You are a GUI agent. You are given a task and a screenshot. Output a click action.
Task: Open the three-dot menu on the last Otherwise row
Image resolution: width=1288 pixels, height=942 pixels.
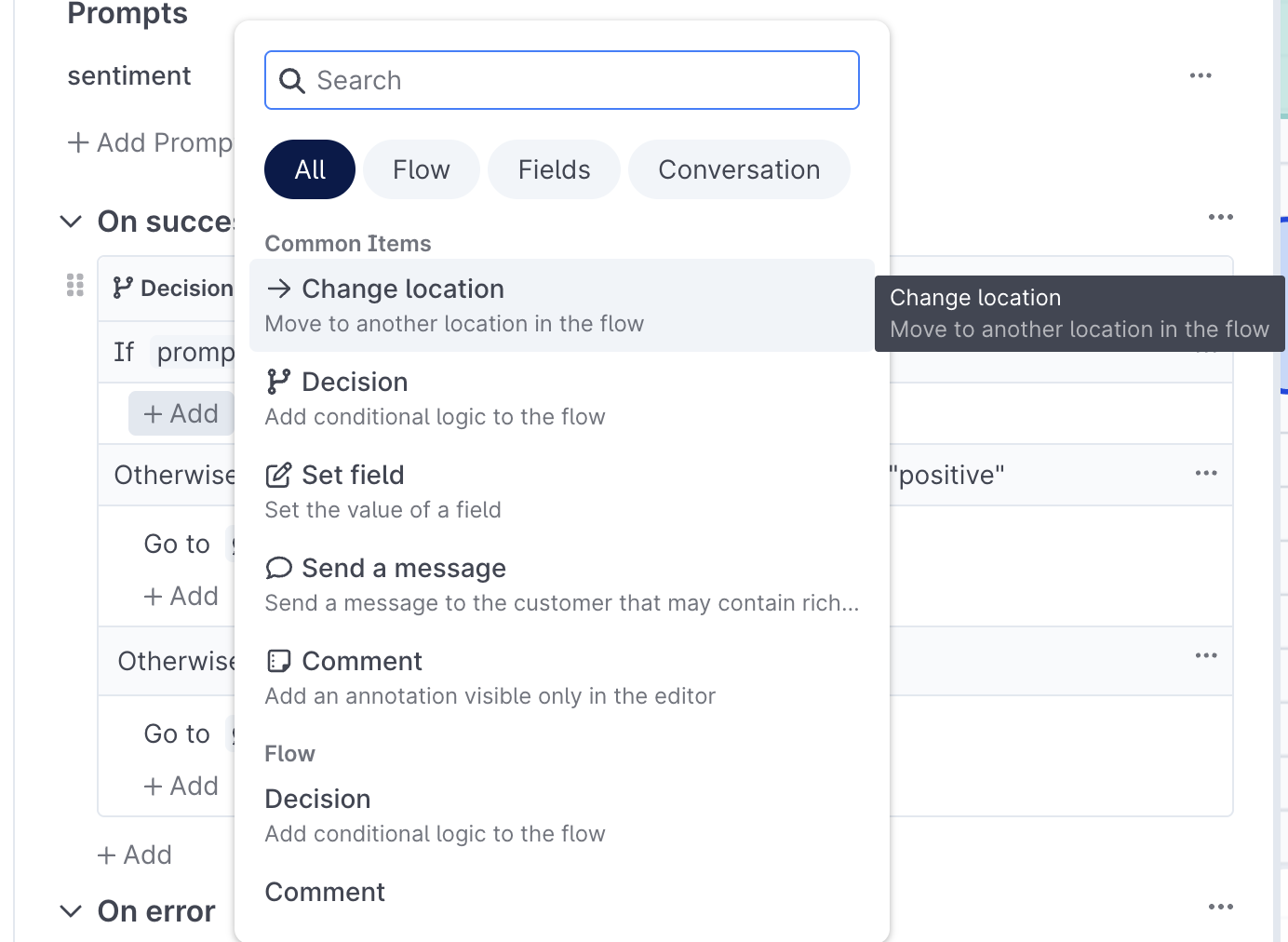pos(1206,655)
